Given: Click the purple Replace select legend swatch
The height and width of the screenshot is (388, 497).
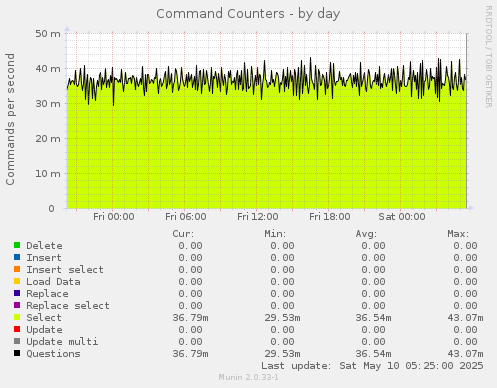Looking at the screenshot, I should 17,305.
